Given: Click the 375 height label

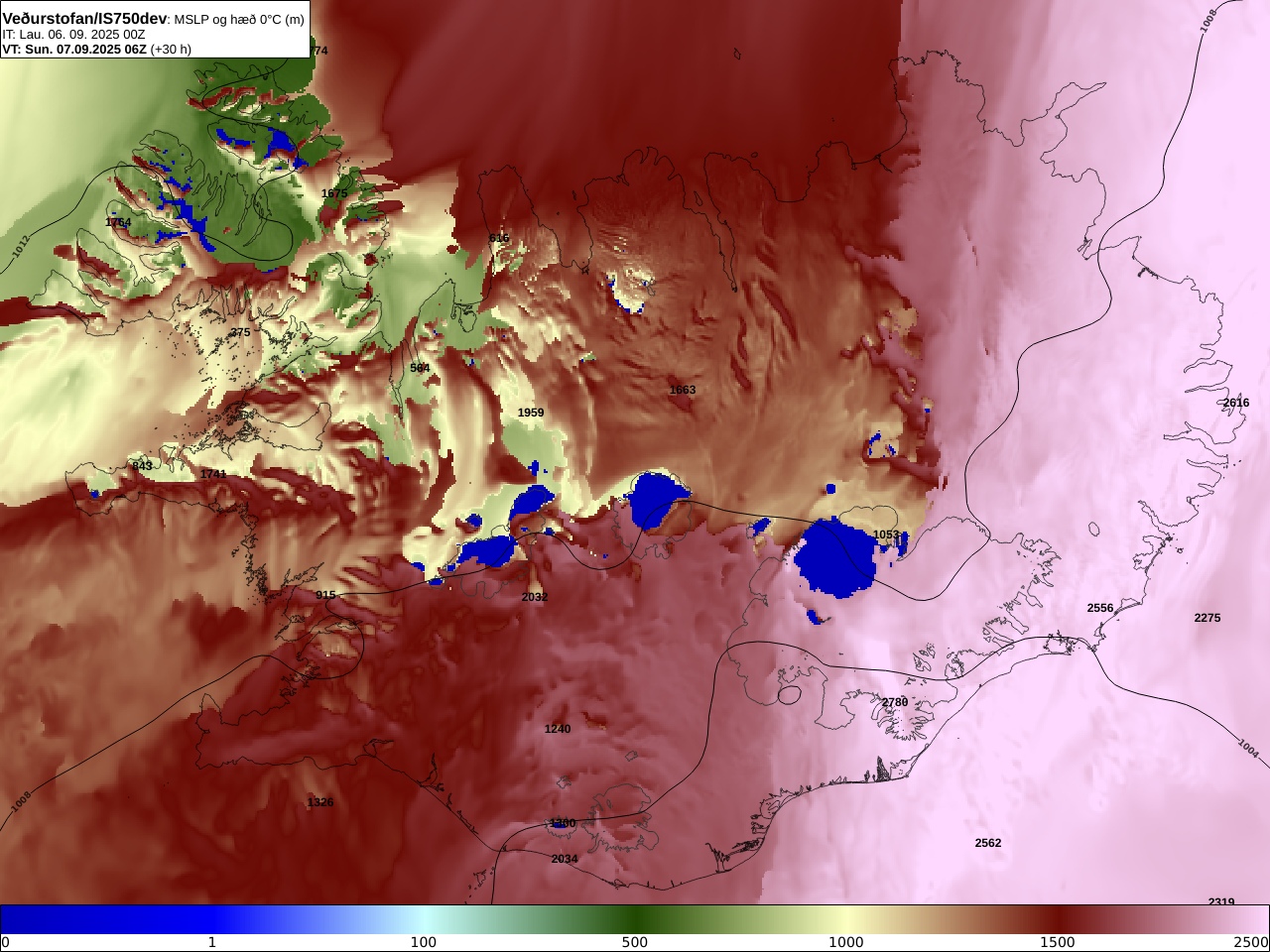Looking at the screenshot, I should tap(240, 332).
